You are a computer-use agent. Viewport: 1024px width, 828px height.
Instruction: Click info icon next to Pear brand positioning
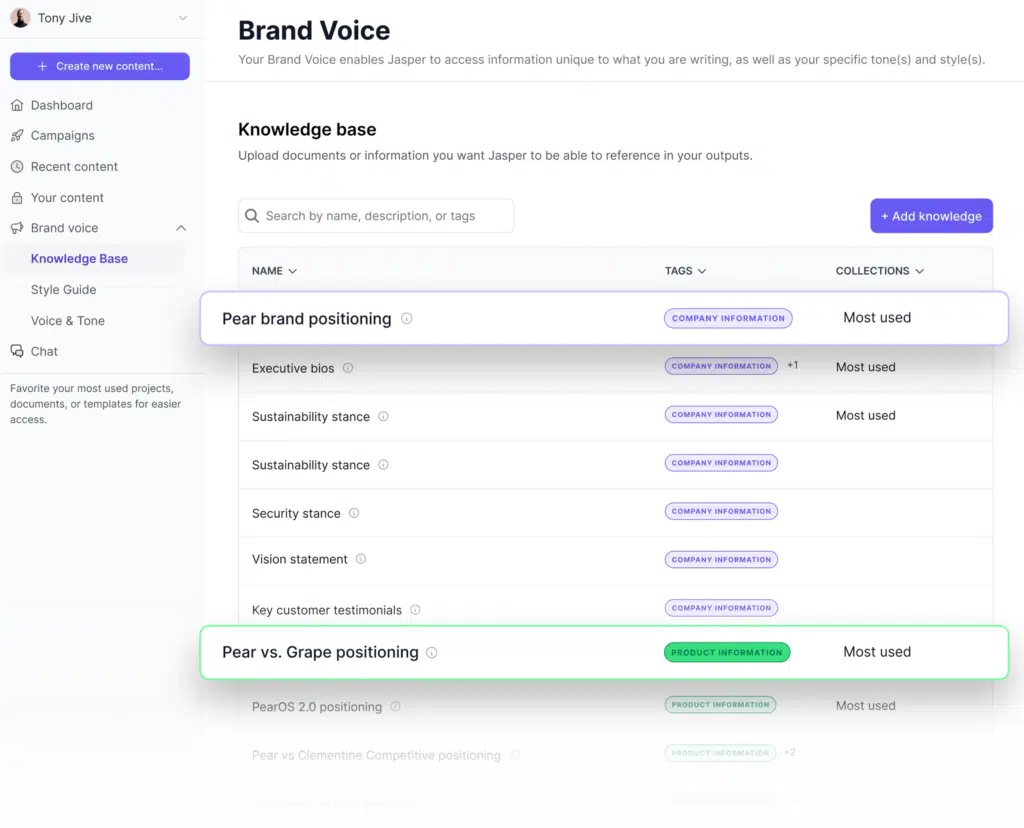pyautogui.click(x=407, y=319)
